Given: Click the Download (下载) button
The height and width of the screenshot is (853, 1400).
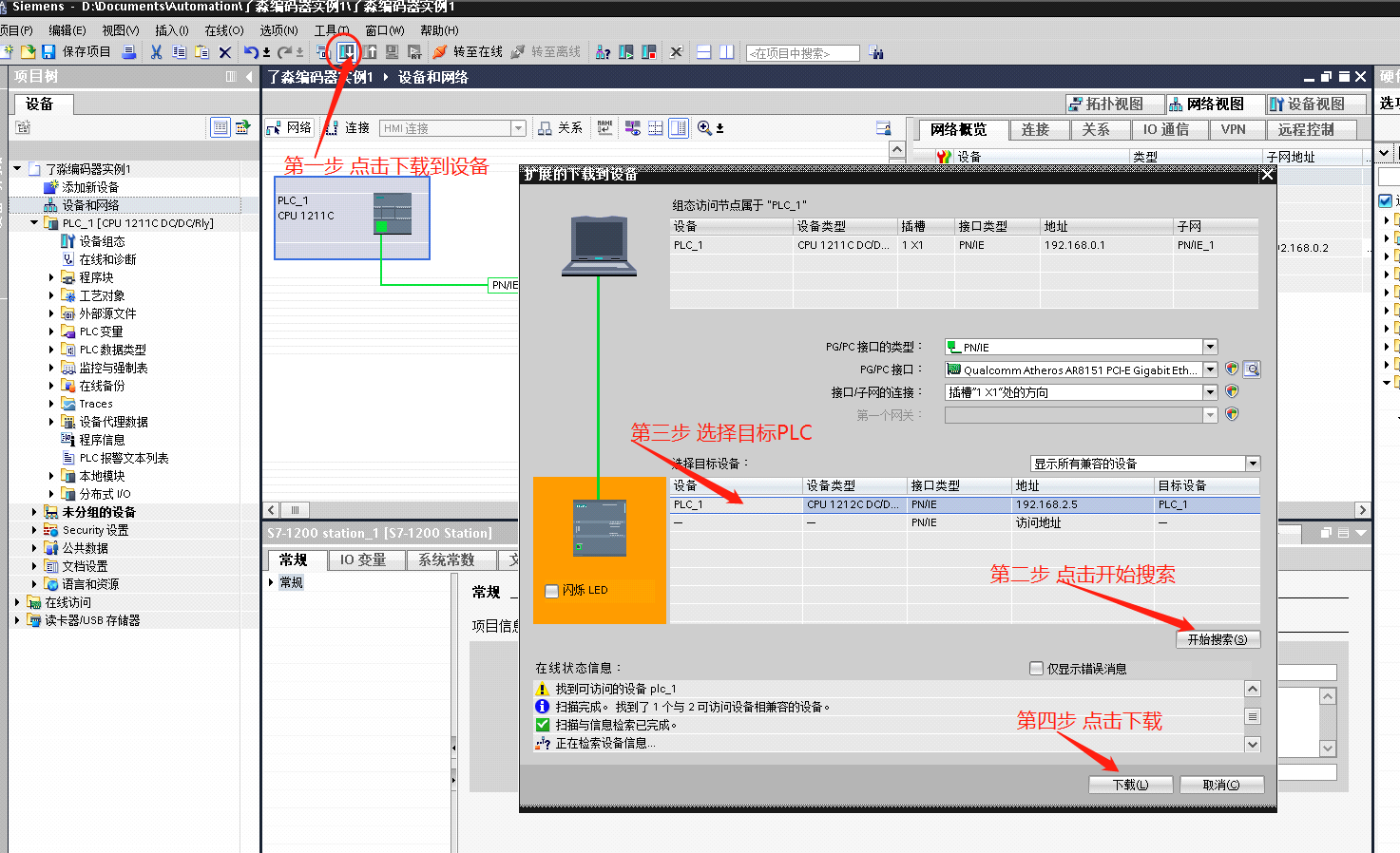Looking at the screenshot, I should (1130, 785).
